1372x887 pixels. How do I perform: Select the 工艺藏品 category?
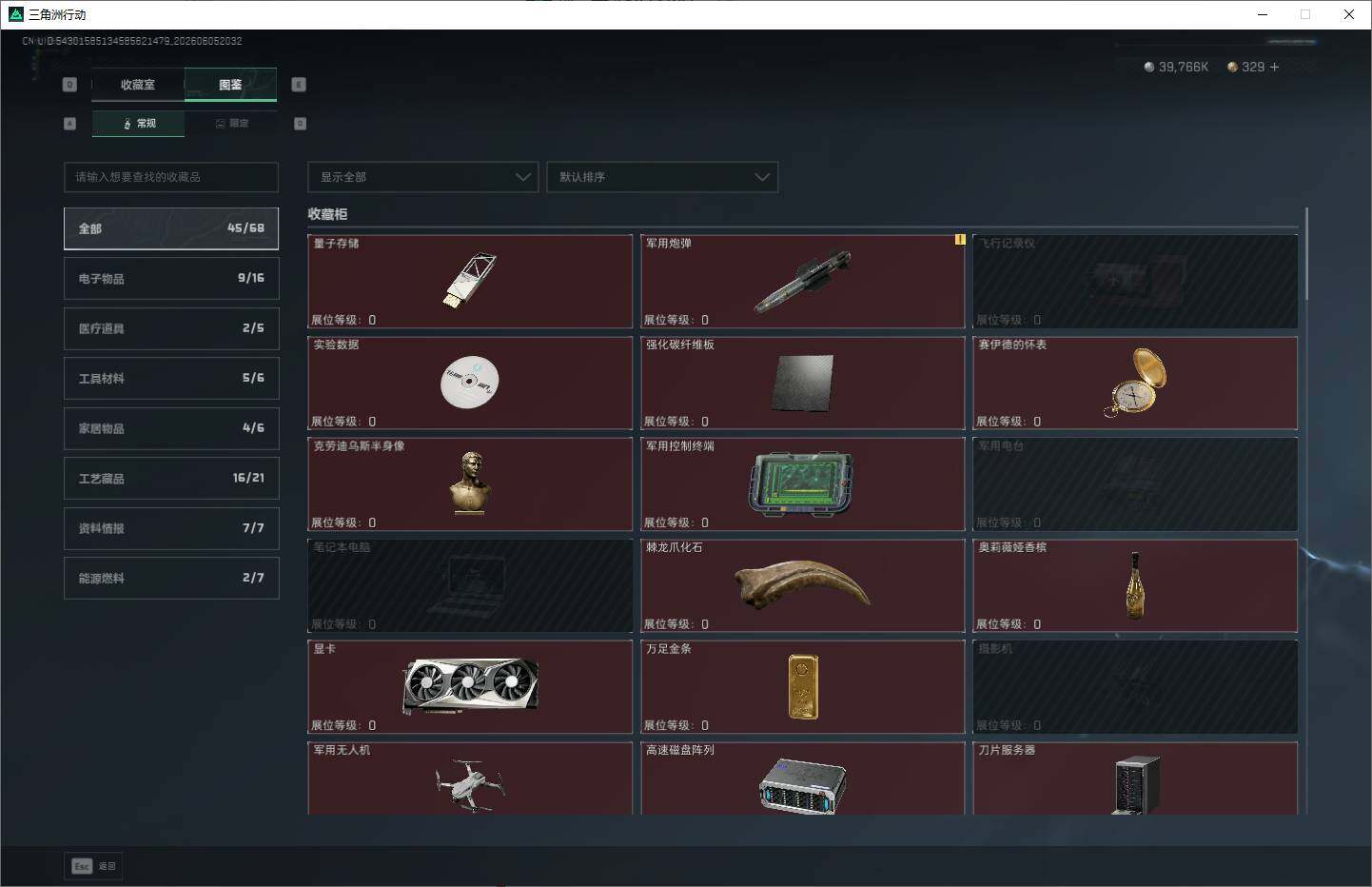[x=171, y=478]
